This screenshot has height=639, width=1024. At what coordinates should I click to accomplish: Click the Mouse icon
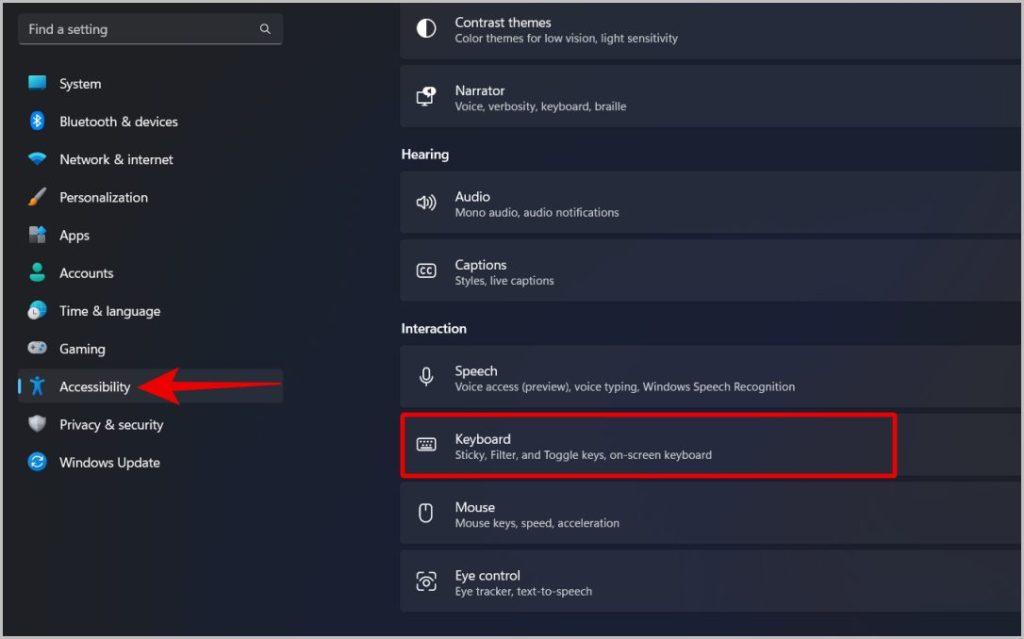(426, 513)
